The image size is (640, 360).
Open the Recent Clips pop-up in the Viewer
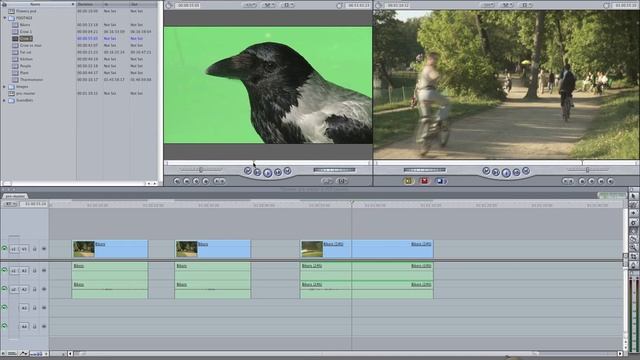[327, 181]
